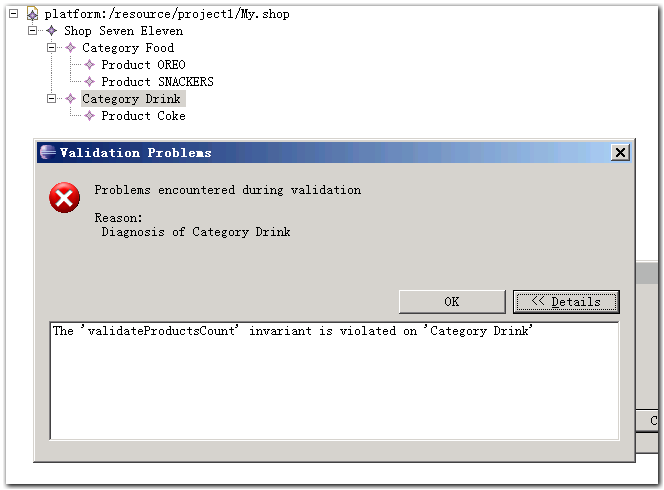Hide details with the << Details button
The height and width of the screenshot is (490, 664).
pos(566,301)
